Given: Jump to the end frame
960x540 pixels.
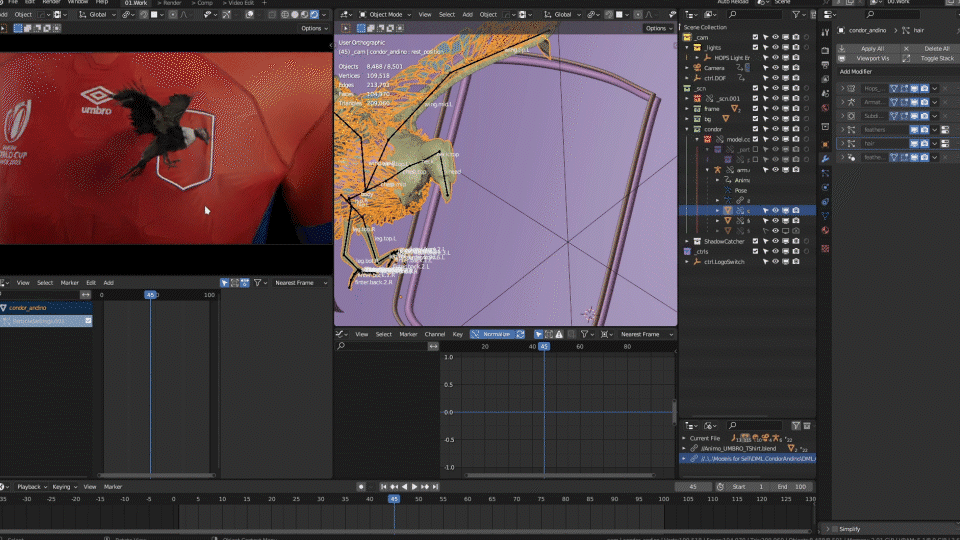Looking at the screenshot, I should click(435, 487).
